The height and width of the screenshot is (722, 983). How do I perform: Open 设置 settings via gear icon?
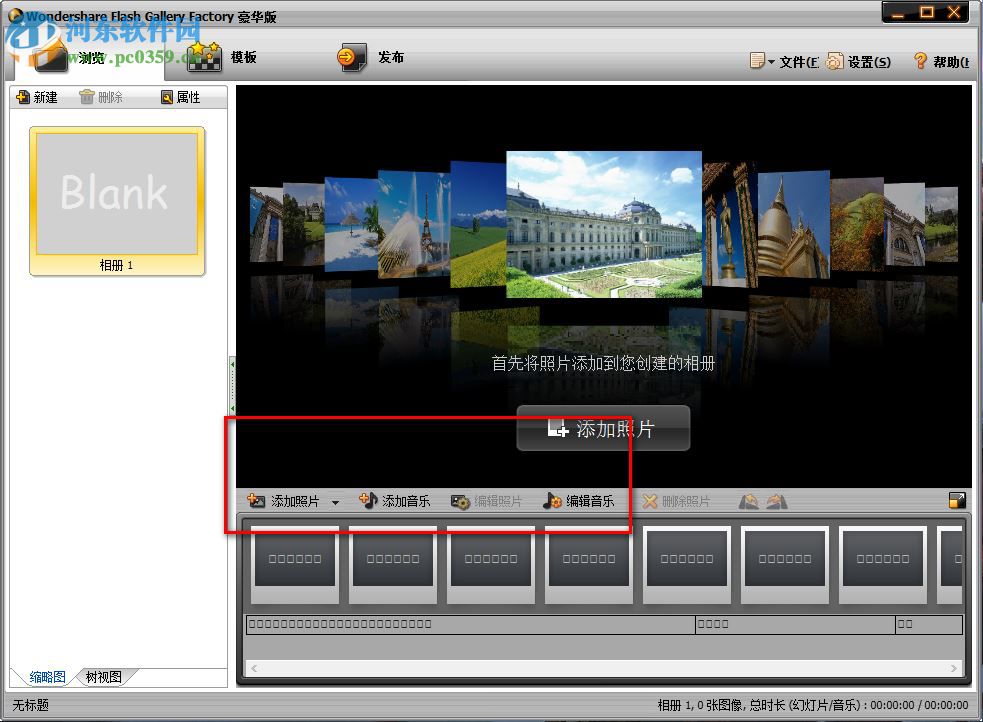(837, 61)
